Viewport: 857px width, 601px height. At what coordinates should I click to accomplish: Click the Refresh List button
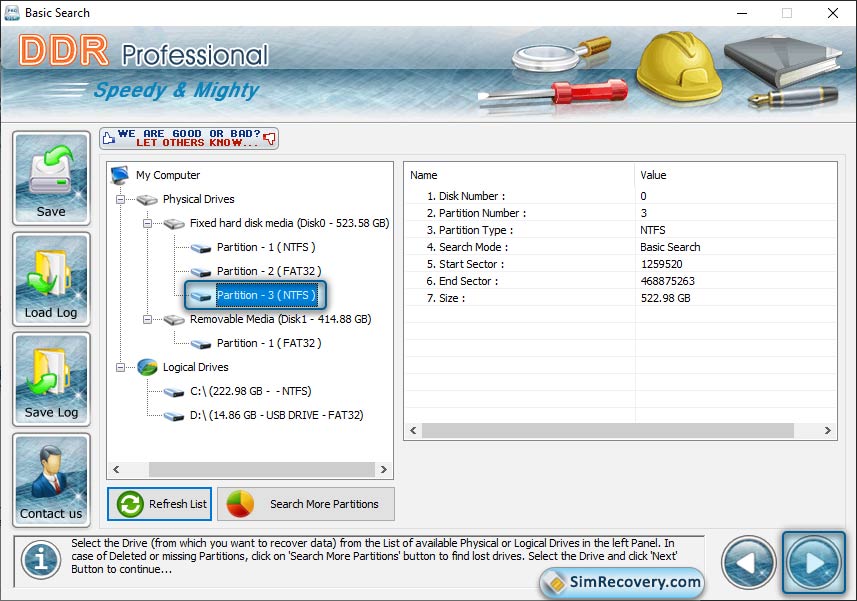(x=160, y=504)
